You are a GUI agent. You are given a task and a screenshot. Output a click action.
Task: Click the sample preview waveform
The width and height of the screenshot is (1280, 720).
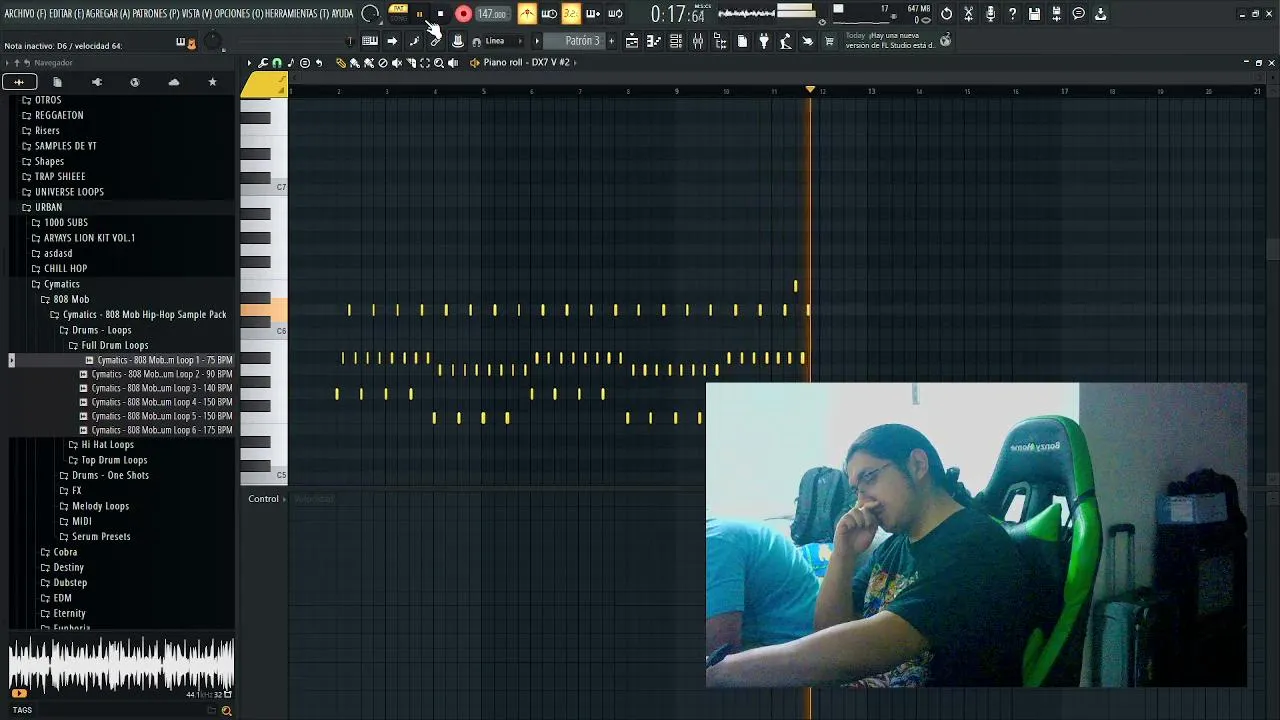121,664
